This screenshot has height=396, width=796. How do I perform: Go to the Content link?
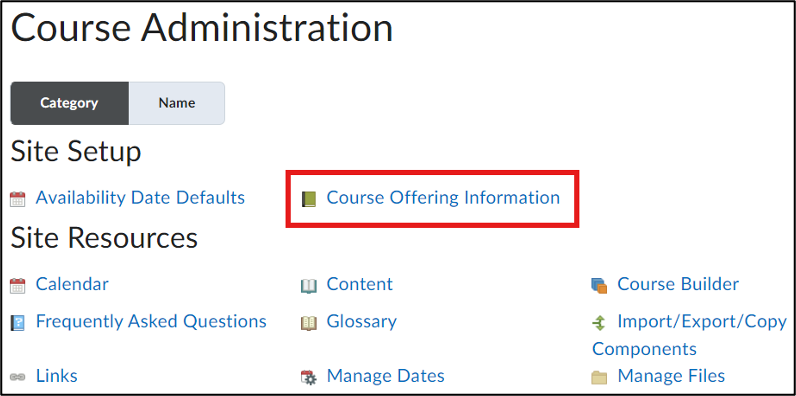tap(360, 284)
